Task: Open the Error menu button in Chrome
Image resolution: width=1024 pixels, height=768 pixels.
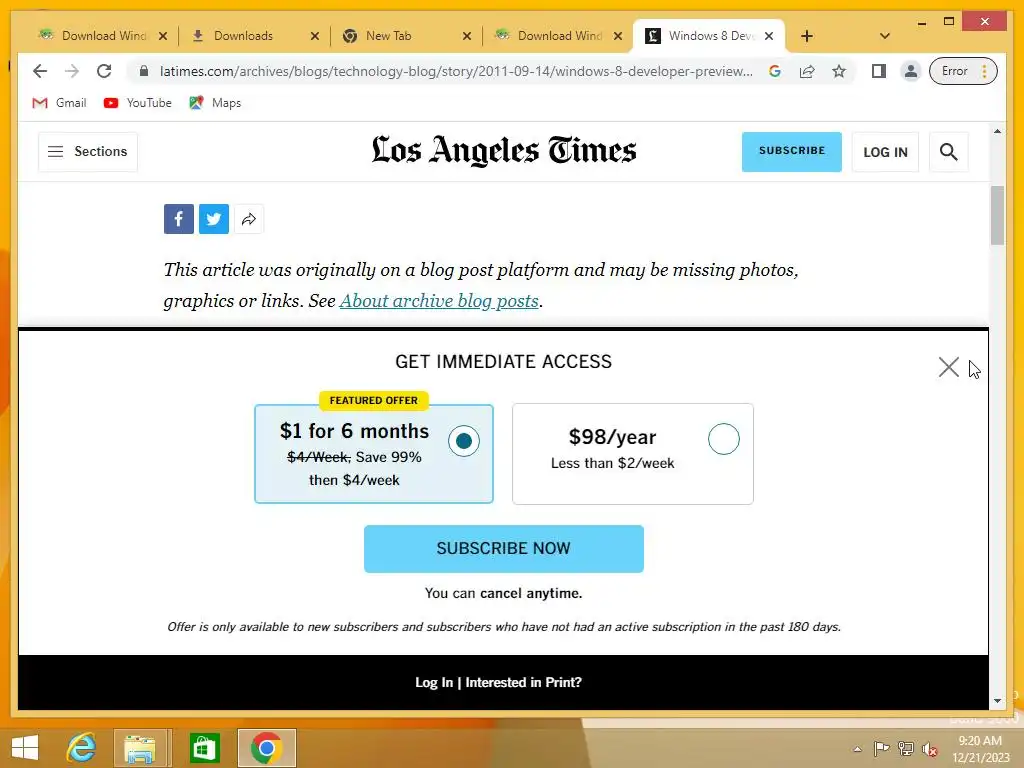Action: 963,71
